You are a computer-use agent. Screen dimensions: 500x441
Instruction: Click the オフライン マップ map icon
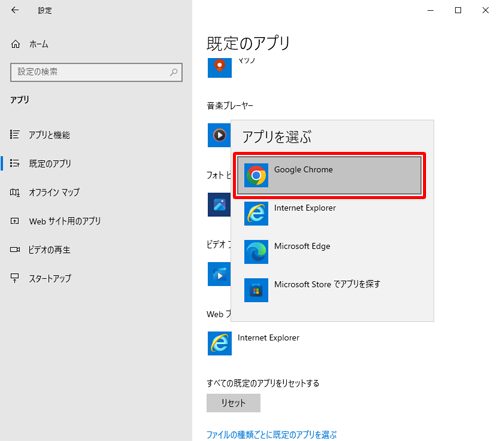(15, 192)
